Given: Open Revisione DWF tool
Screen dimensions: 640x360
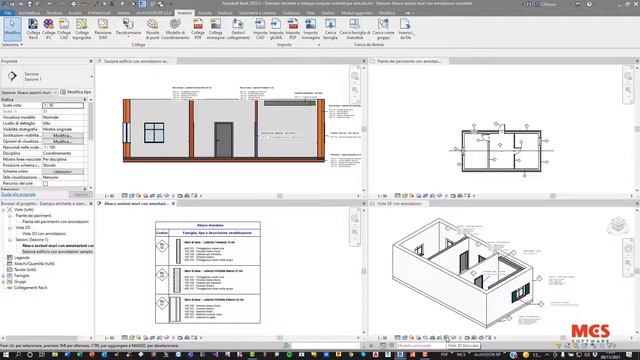Looking at the screenshot, I should [103, 29].
